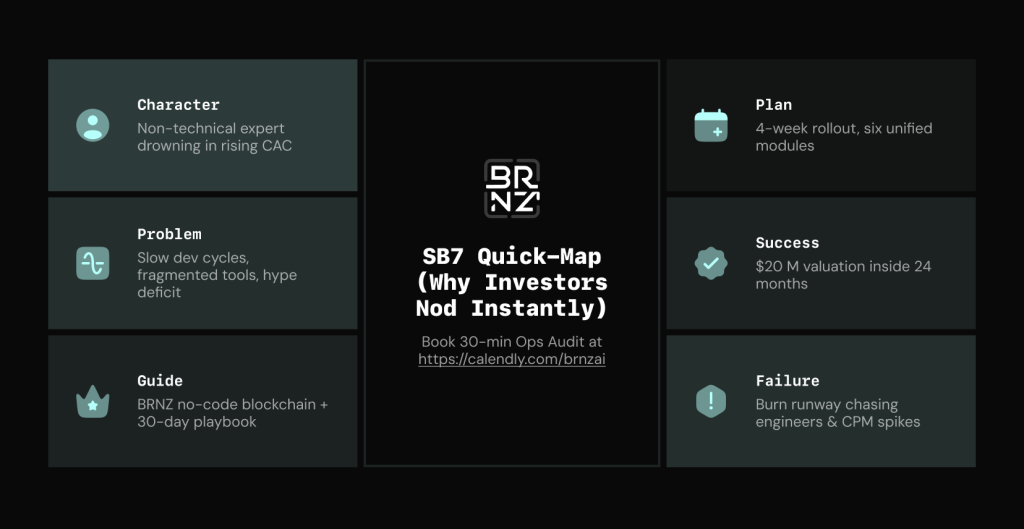Image resolution: width=1024 pixels, height=529 pixels.
Task: Click "BRNZ no-code blockchain + 30-day playbook" text
Action: coord(232,413)
